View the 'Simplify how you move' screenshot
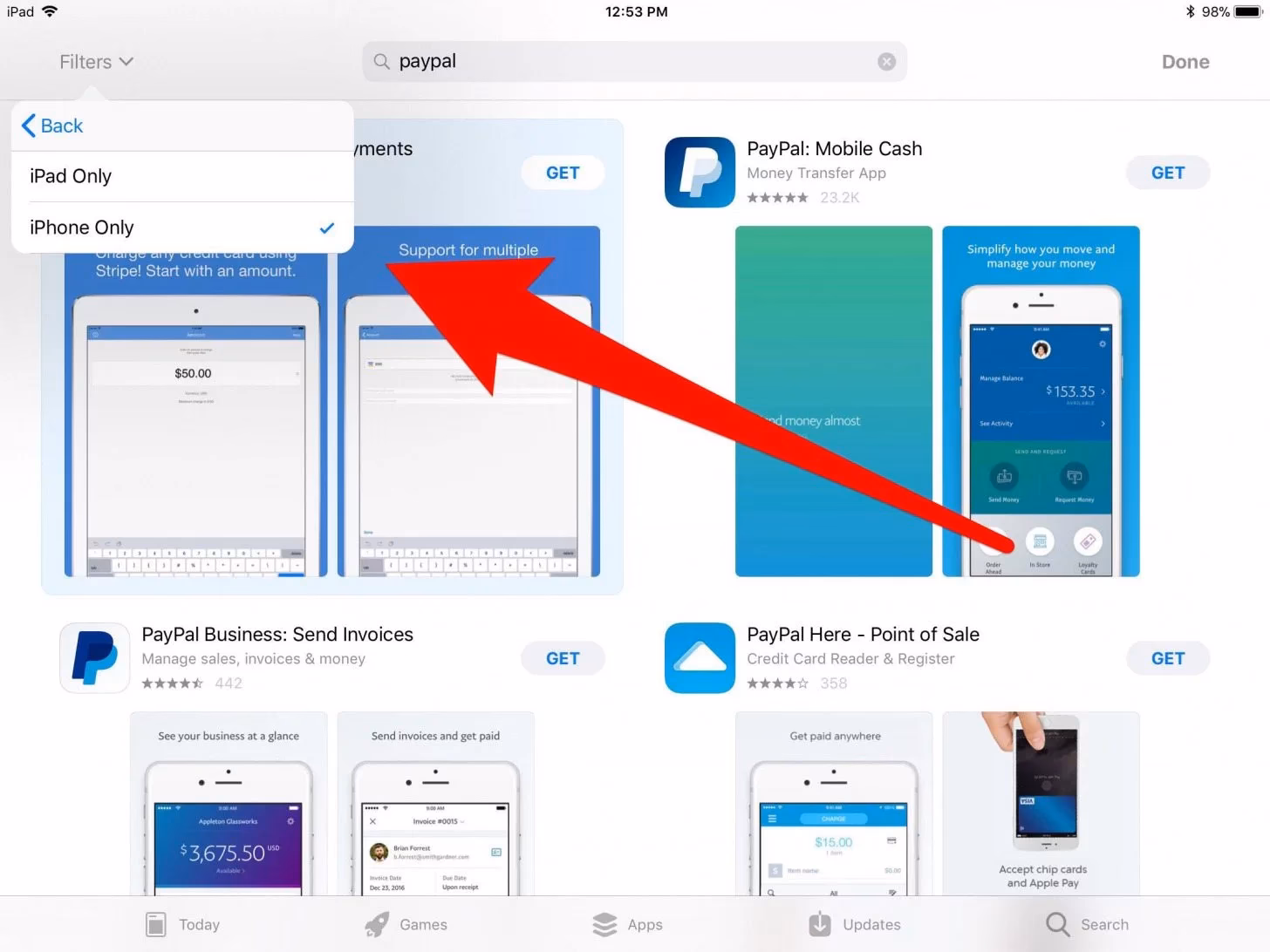1270x952 pixels. pyautogui.click(x=1041, y=401)
